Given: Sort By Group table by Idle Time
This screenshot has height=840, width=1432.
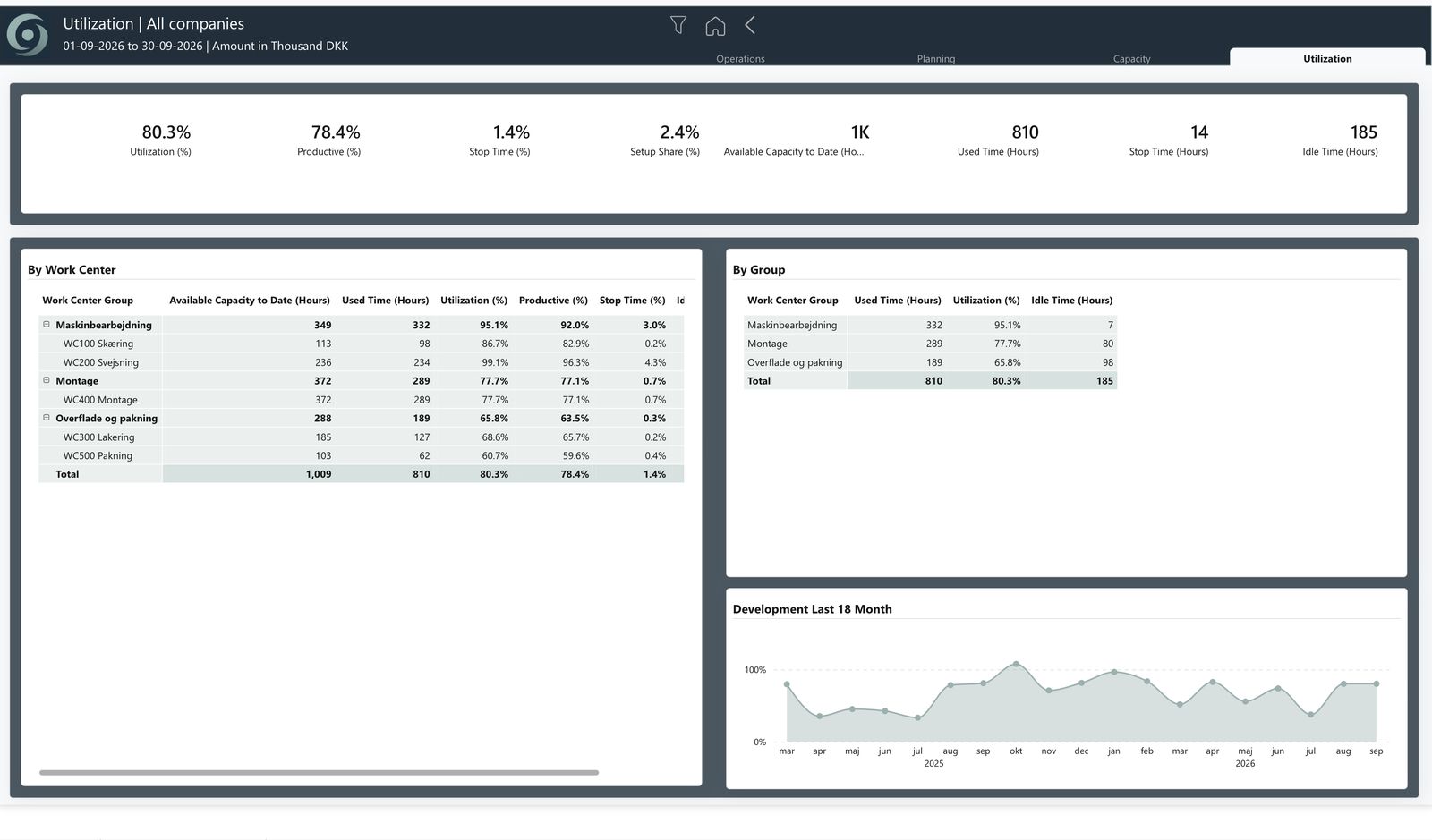Looking at the screenshot, I should click(x=1071, y=301).
